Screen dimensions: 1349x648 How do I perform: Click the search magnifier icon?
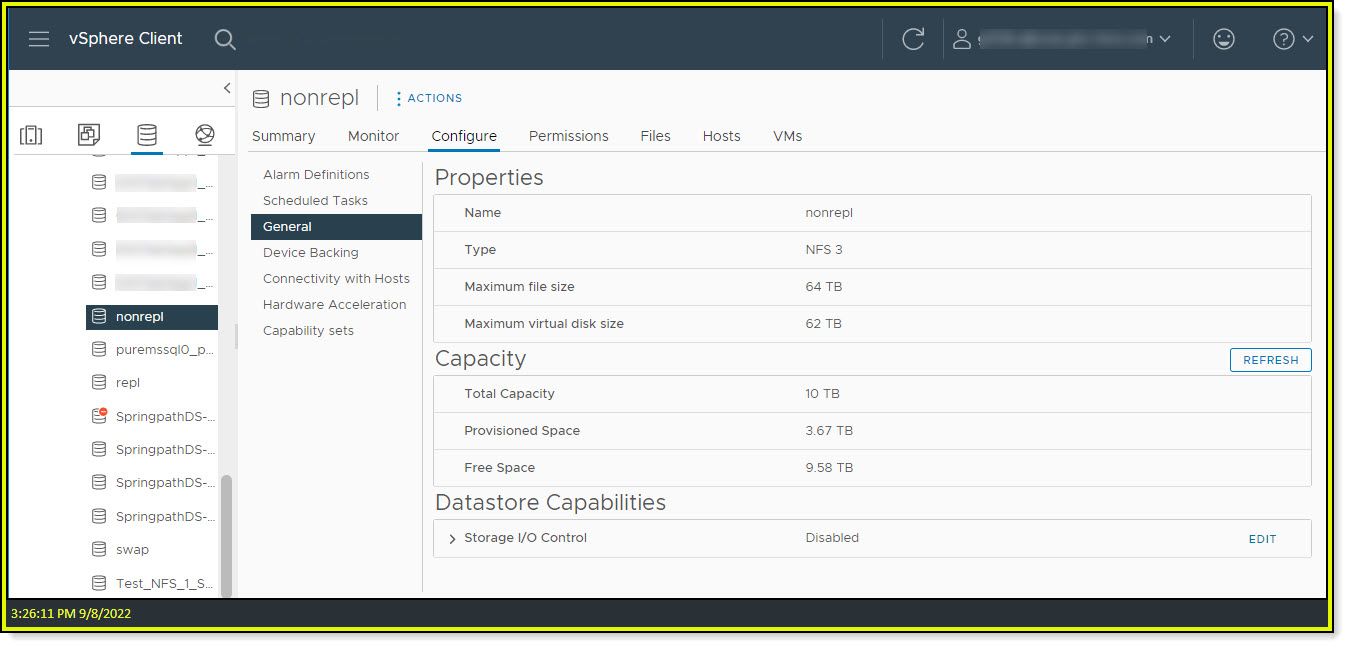point(225,39)
